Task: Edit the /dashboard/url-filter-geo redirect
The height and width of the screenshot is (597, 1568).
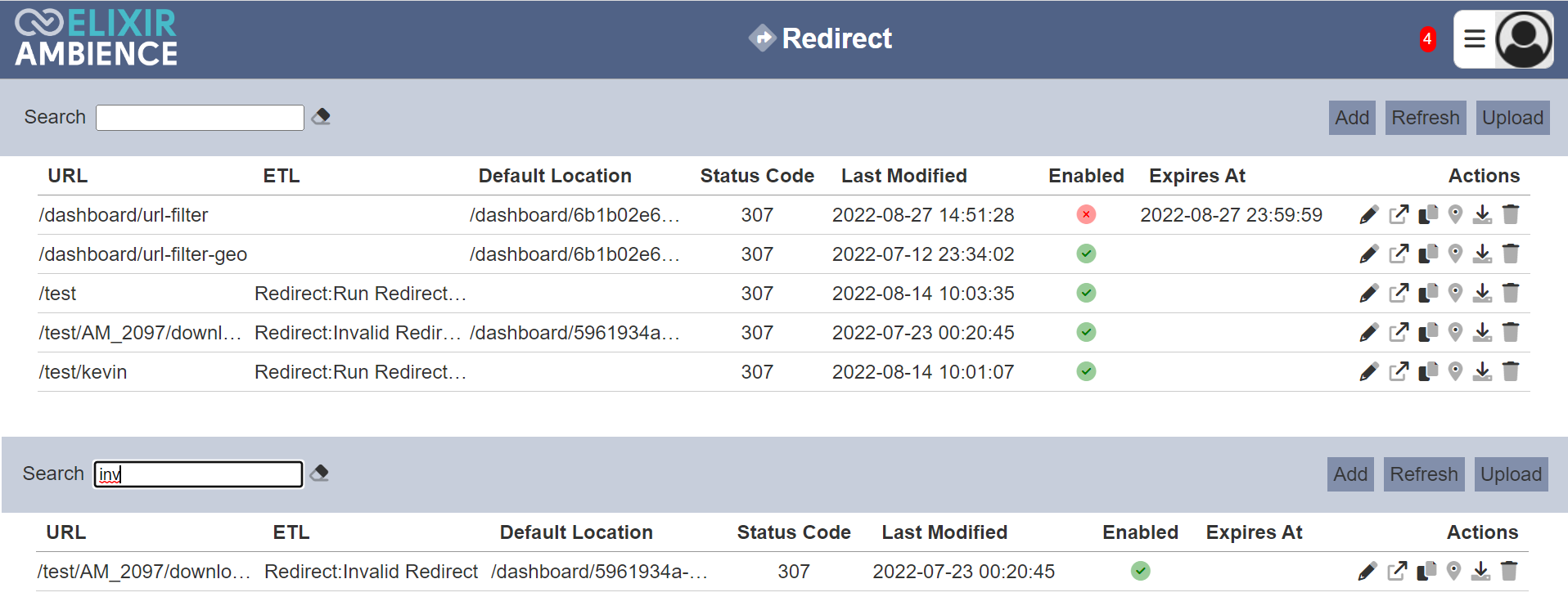Action: coord(1368,254)
